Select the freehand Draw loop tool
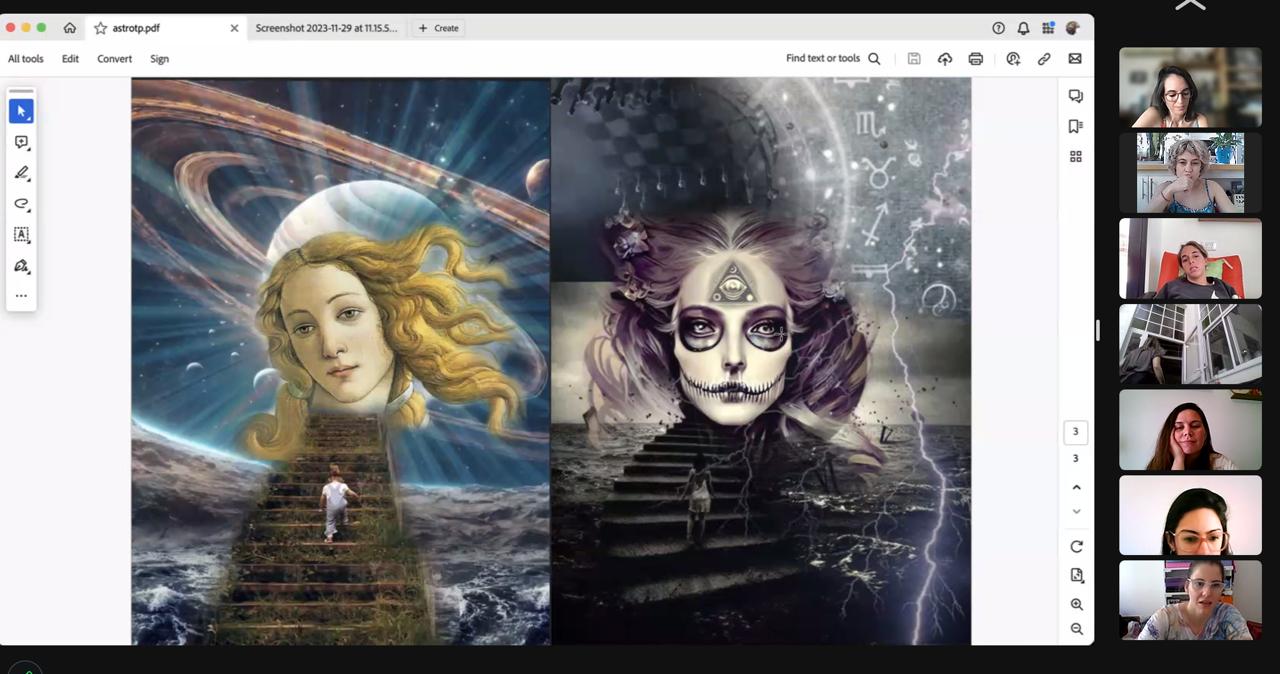This screenshot has height=674, width=1280. click(21, 204)
